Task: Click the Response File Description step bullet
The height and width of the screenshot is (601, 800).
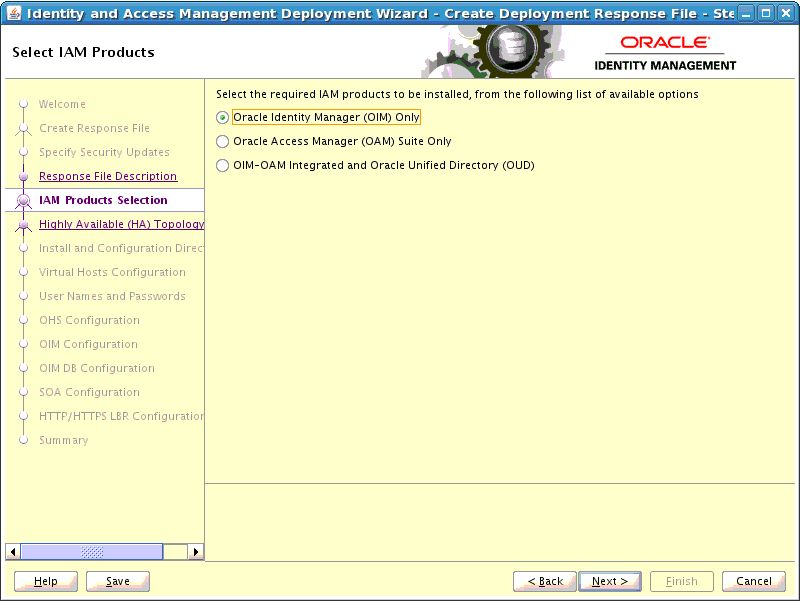Action: tap(23, 177)
